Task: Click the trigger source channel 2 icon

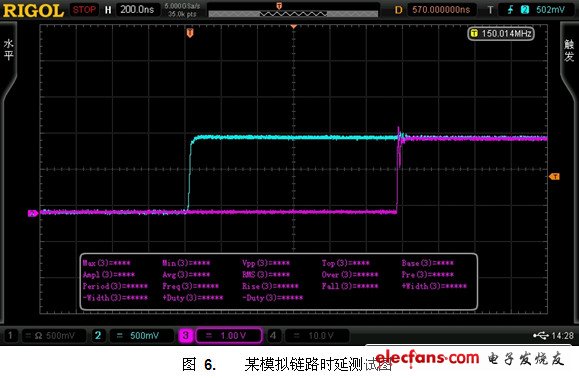Action: pos(525,10)
